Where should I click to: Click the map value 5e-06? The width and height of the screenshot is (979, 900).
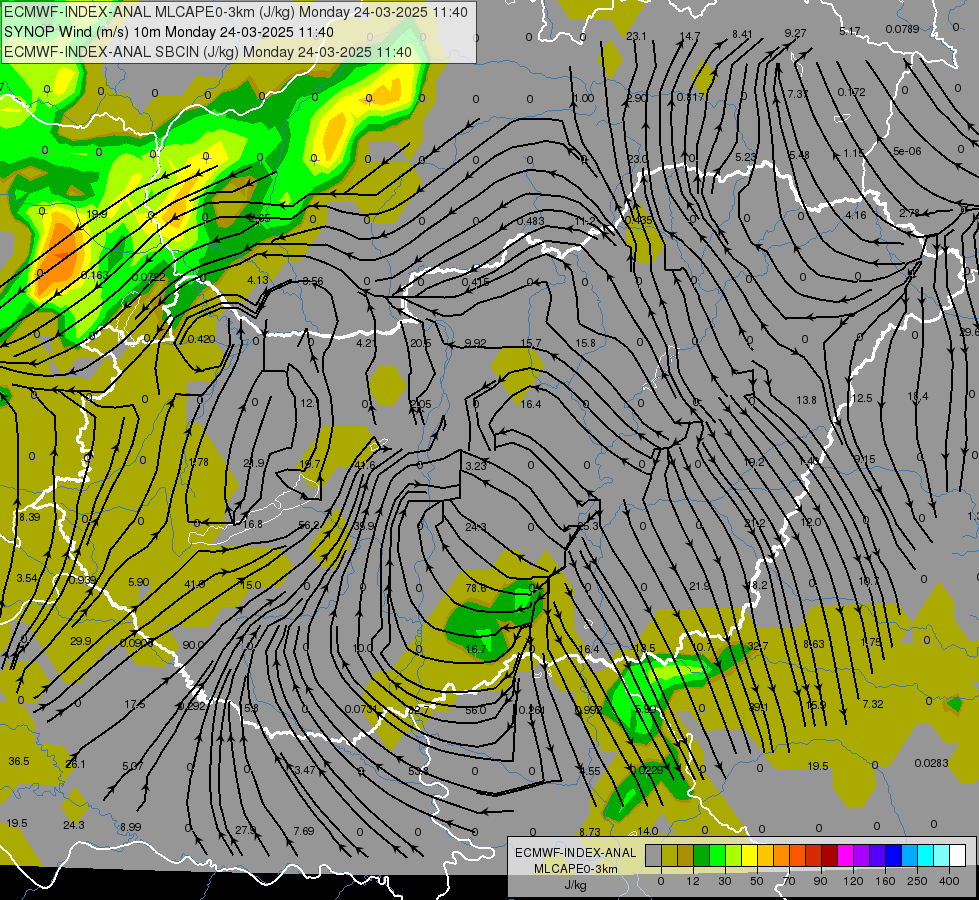point(907,151)
